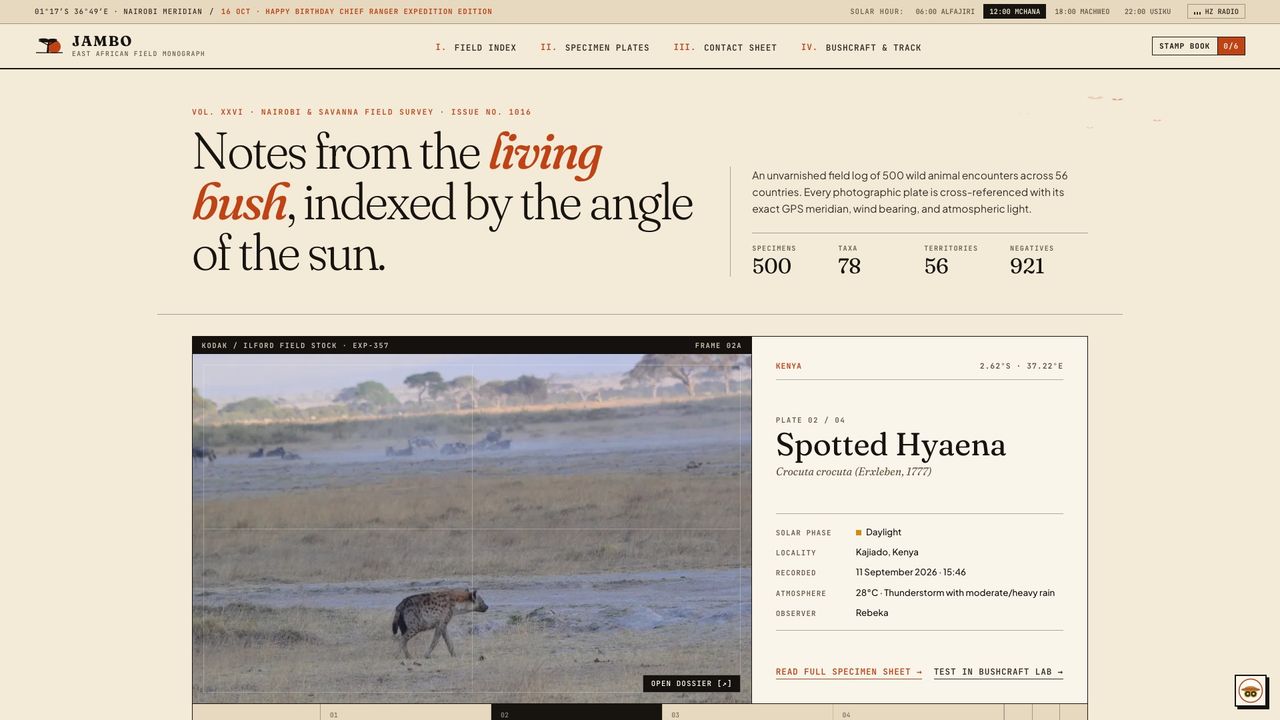1280x720 pixels.
Task: Open the binoculars widget icon
Action: pos(1250,691)
